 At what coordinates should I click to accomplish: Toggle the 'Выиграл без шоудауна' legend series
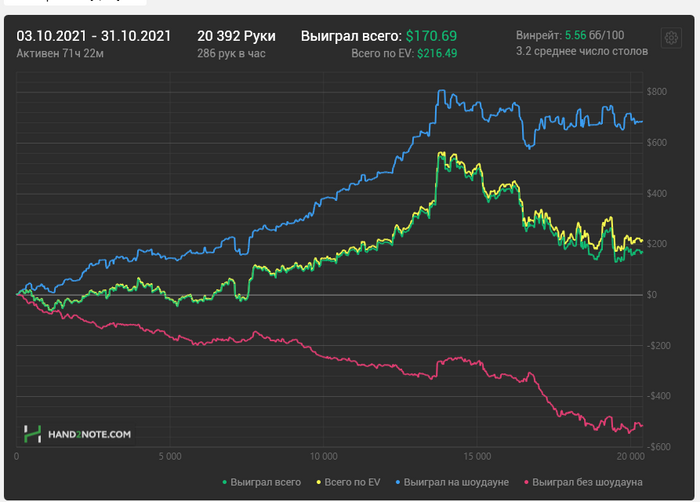pyautogui.click(x=583, y=482)
